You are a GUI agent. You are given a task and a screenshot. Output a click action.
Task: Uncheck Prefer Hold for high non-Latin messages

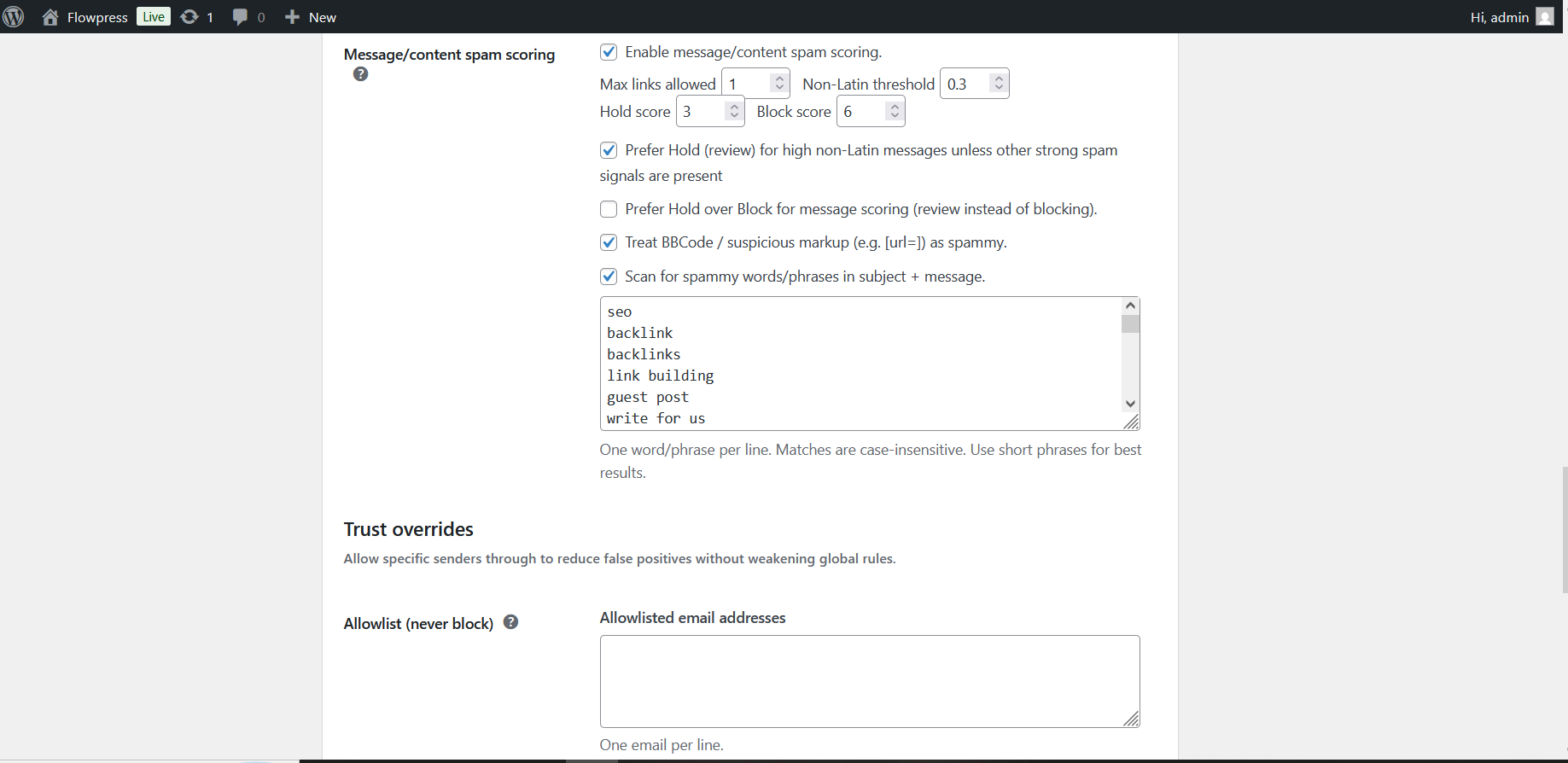(609, 150)
